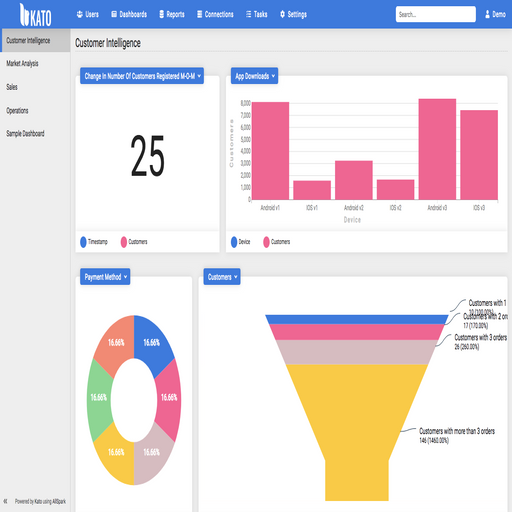Toggle Customers legend in App Downloads
The image size is (512, 512).
pos(266,242)
